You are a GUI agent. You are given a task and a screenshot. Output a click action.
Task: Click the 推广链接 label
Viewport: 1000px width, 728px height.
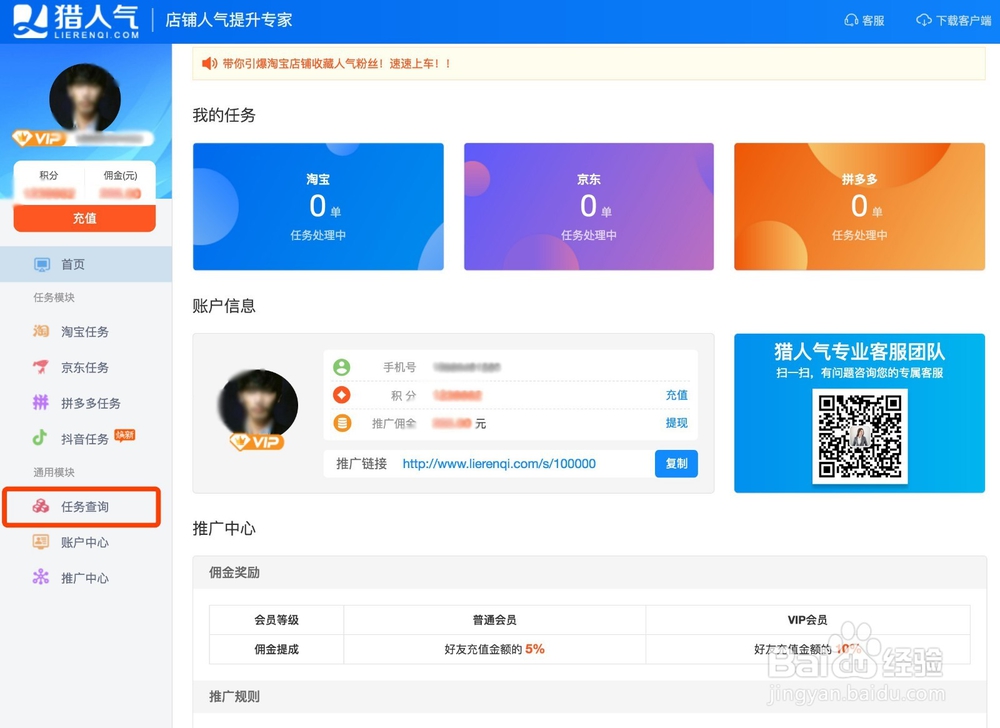pyautogui.click(x=362, y=463)
